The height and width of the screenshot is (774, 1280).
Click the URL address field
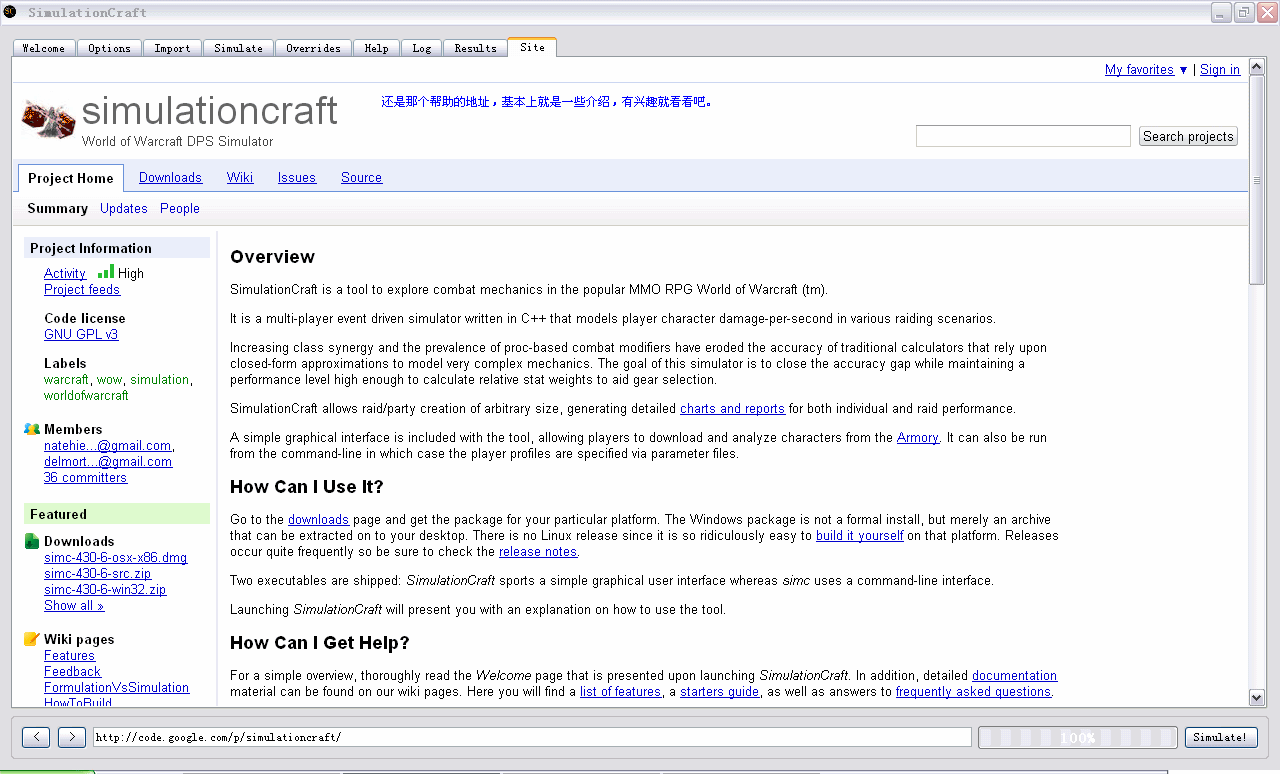point(532,737)
